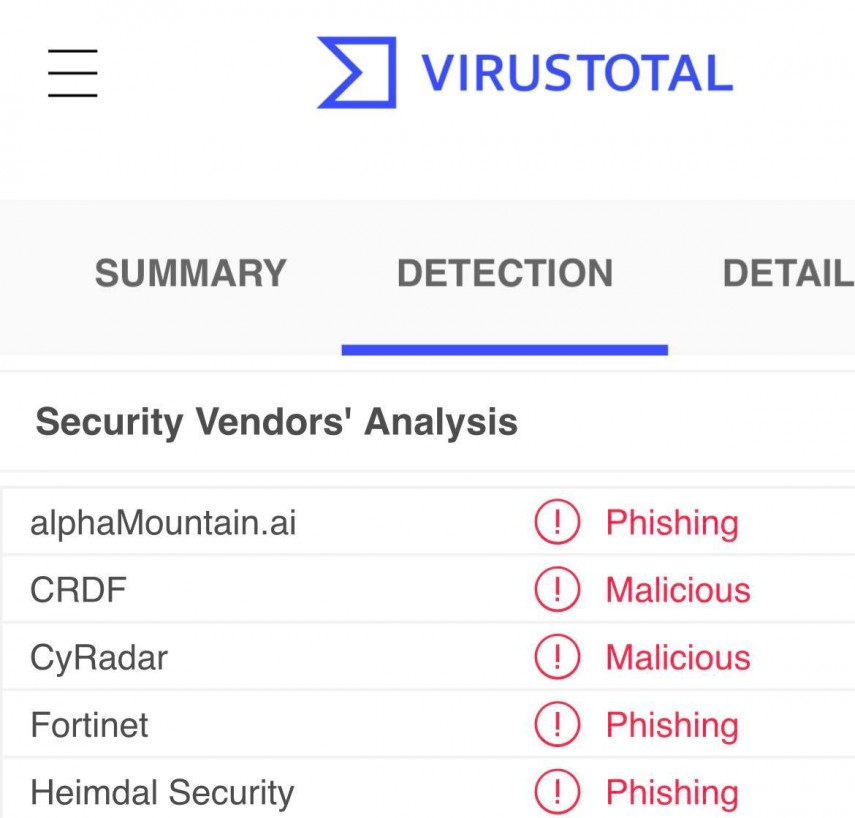Click the VIRUSTOTAL wordmark text
Image resolution: width=855 pixels, height=818 pixels.
577,73
